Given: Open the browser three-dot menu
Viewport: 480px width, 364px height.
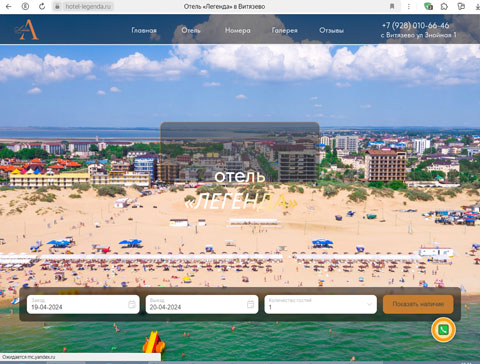Looking at the screenshot, I should coord(409,6).
